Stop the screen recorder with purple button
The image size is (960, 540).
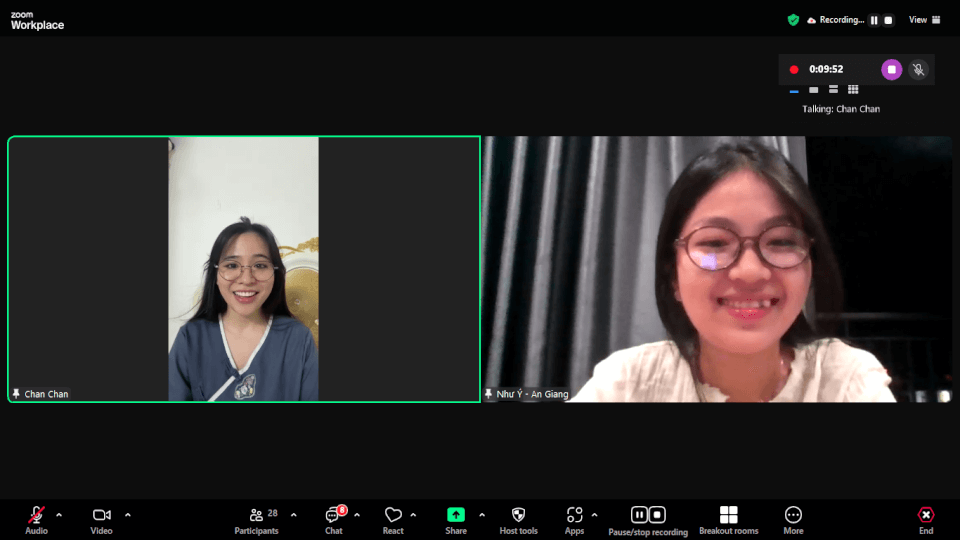pyautogui.click(x=891, y=69)
